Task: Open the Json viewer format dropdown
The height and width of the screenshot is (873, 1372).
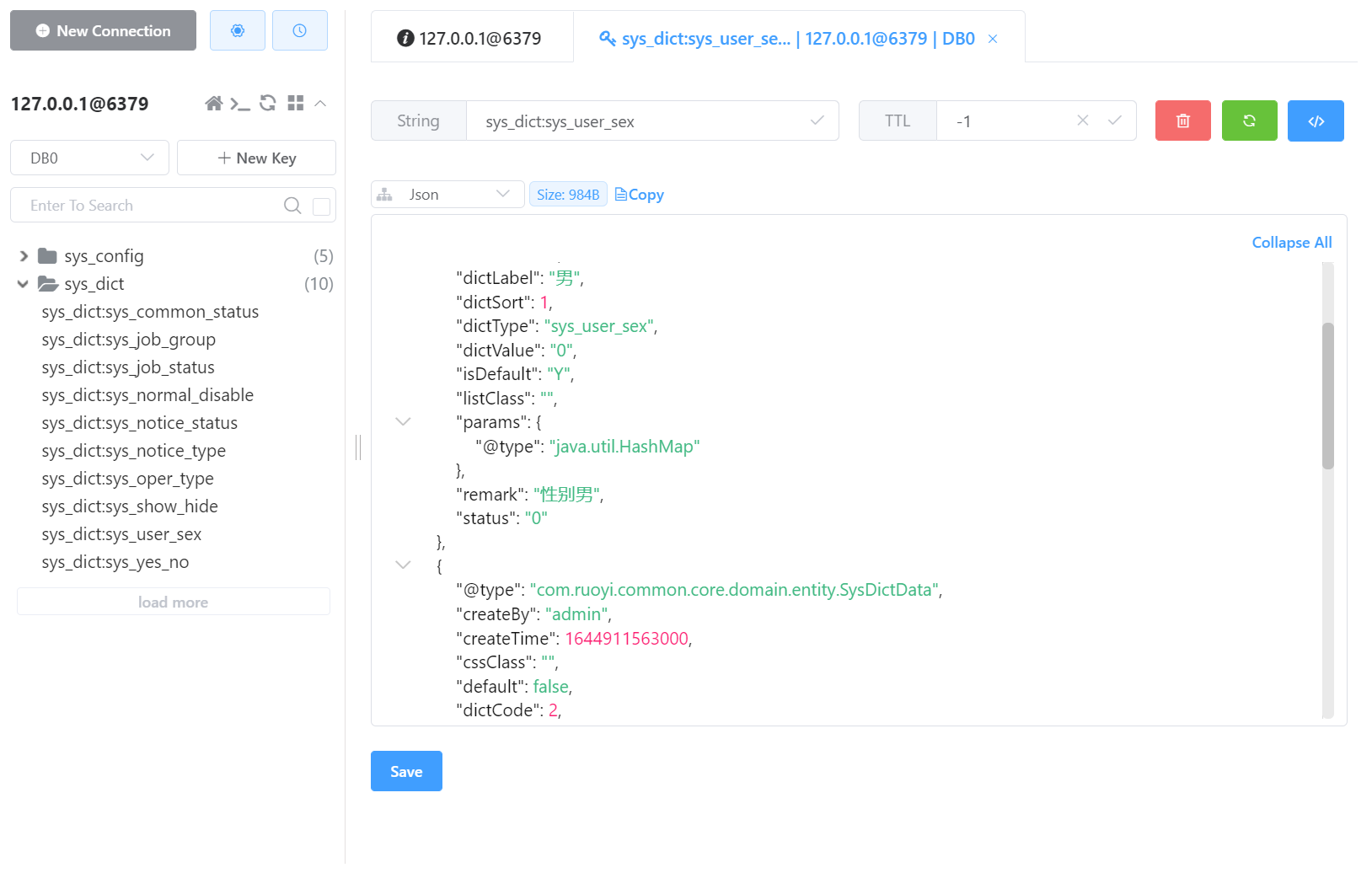Action: tap(448, 195)
